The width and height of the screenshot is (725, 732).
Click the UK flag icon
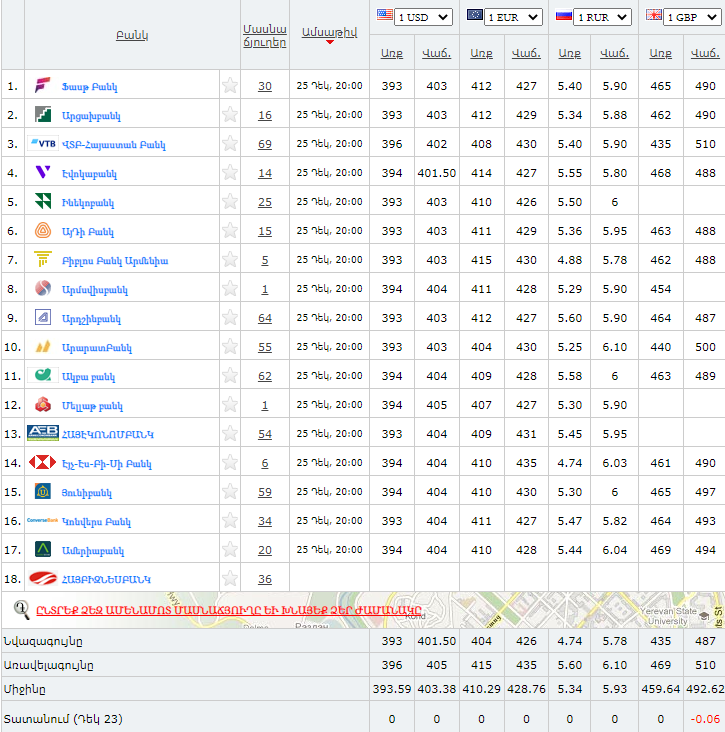(654, 15)
